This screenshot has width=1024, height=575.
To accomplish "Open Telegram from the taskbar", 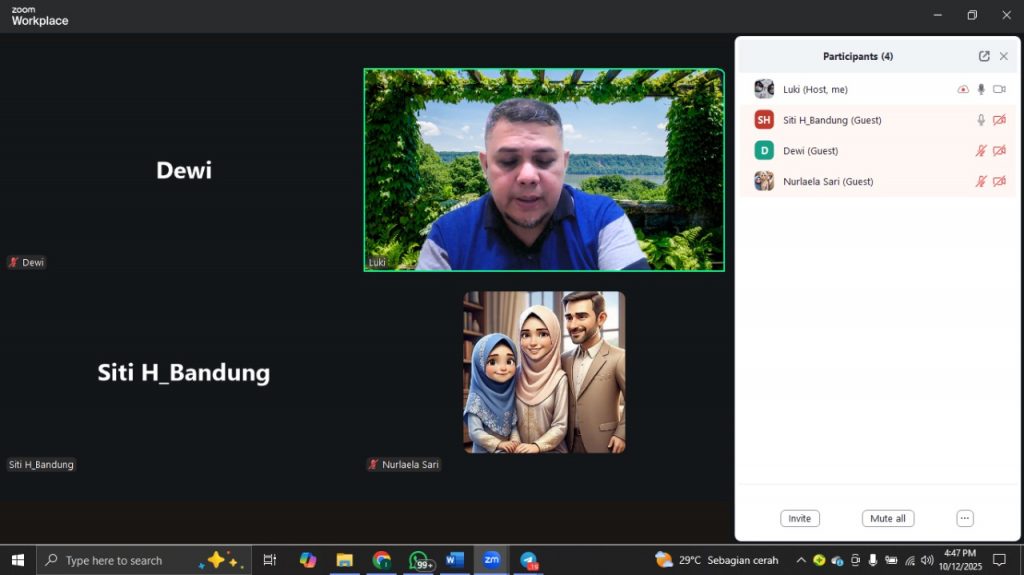I will (x=528, y=560).
